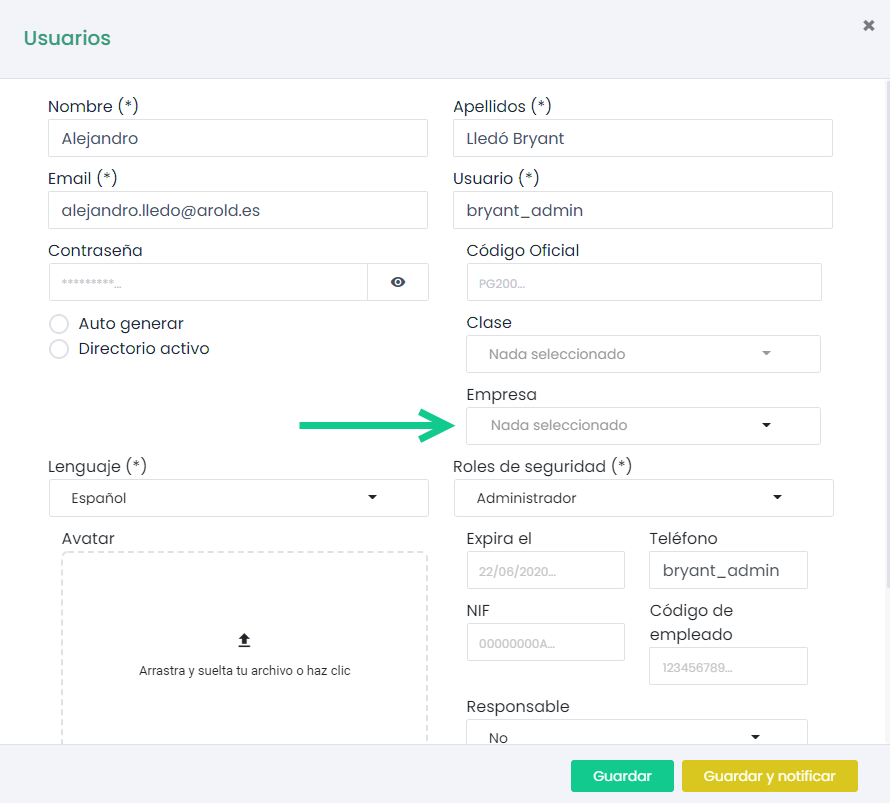Focus the Código Oficial field

[643, 282]
